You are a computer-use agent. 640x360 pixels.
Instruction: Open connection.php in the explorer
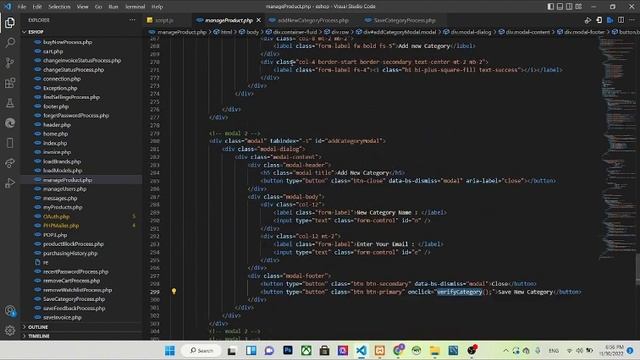click(x=62, y=79)
